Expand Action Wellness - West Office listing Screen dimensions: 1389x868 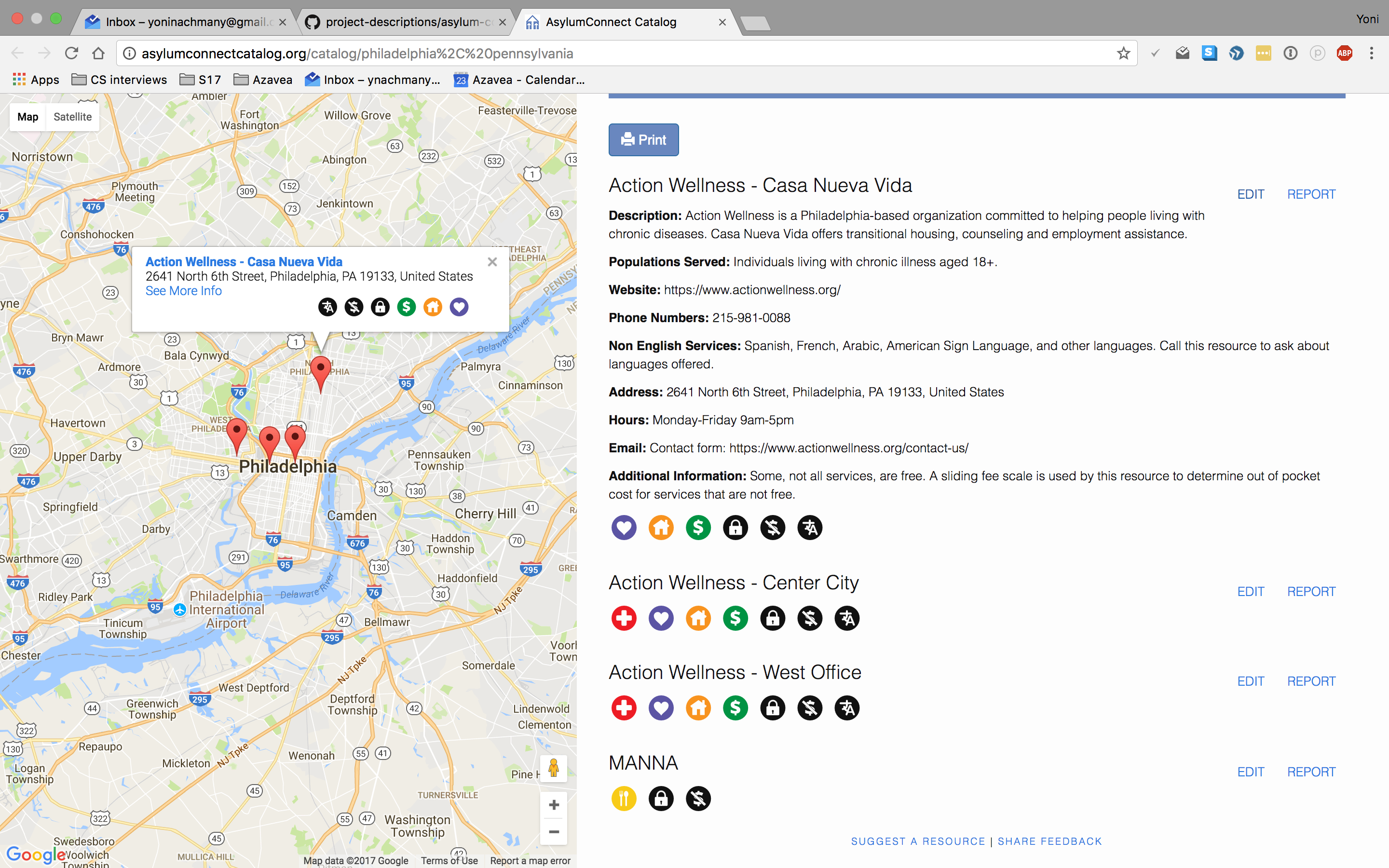tap(735, 672)
